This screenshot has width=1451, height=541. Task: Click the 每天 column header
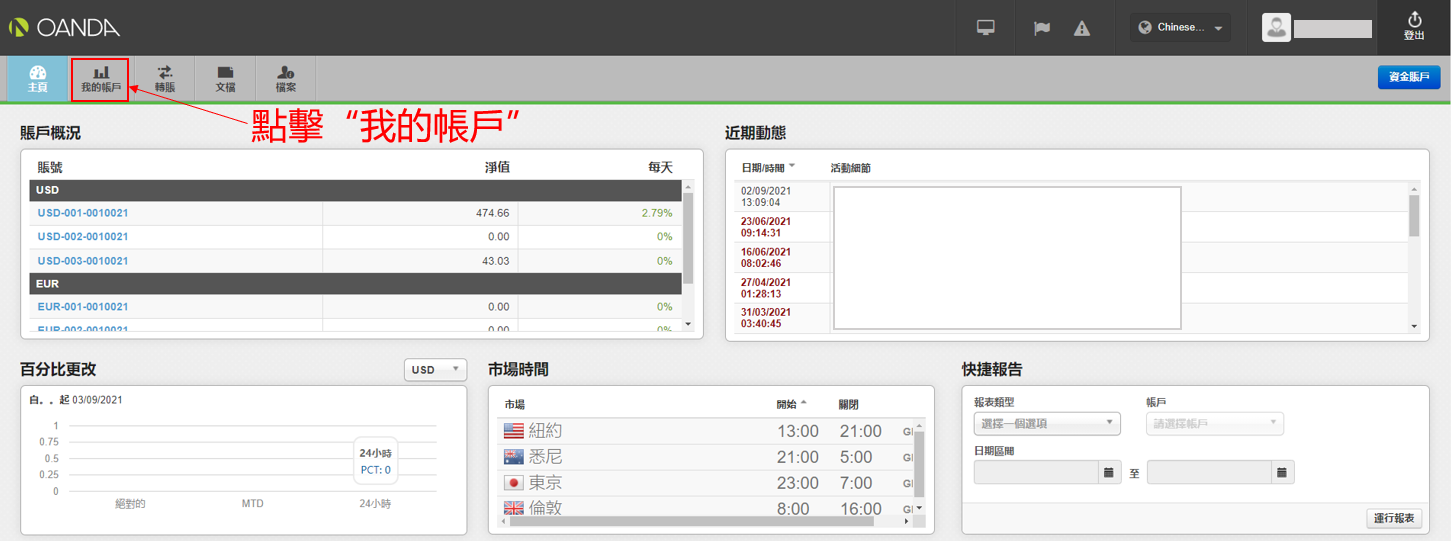click(660, 167)
